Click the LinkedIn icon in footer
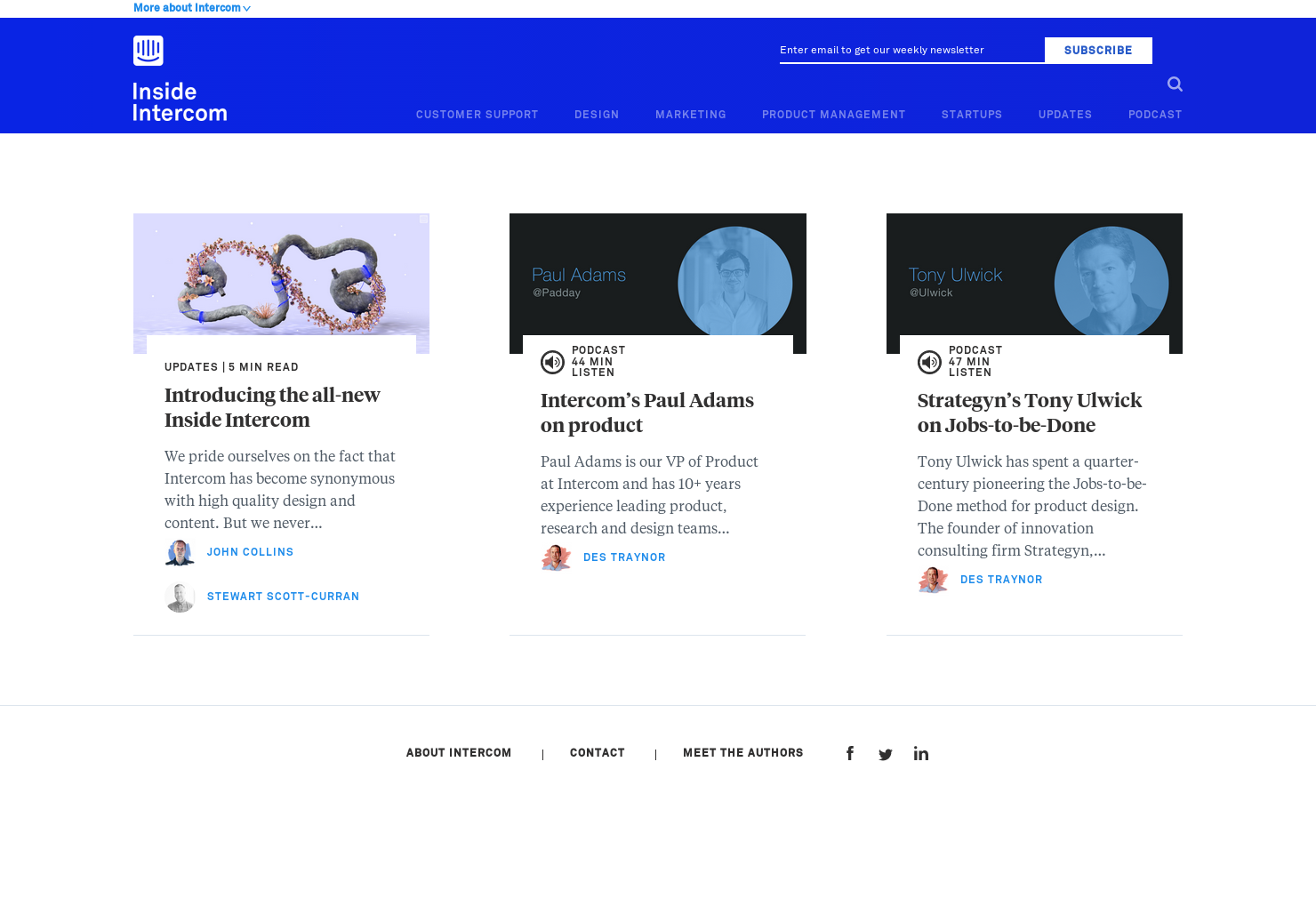The height and width of the screenshot is (922, 1316). [920, 753]
